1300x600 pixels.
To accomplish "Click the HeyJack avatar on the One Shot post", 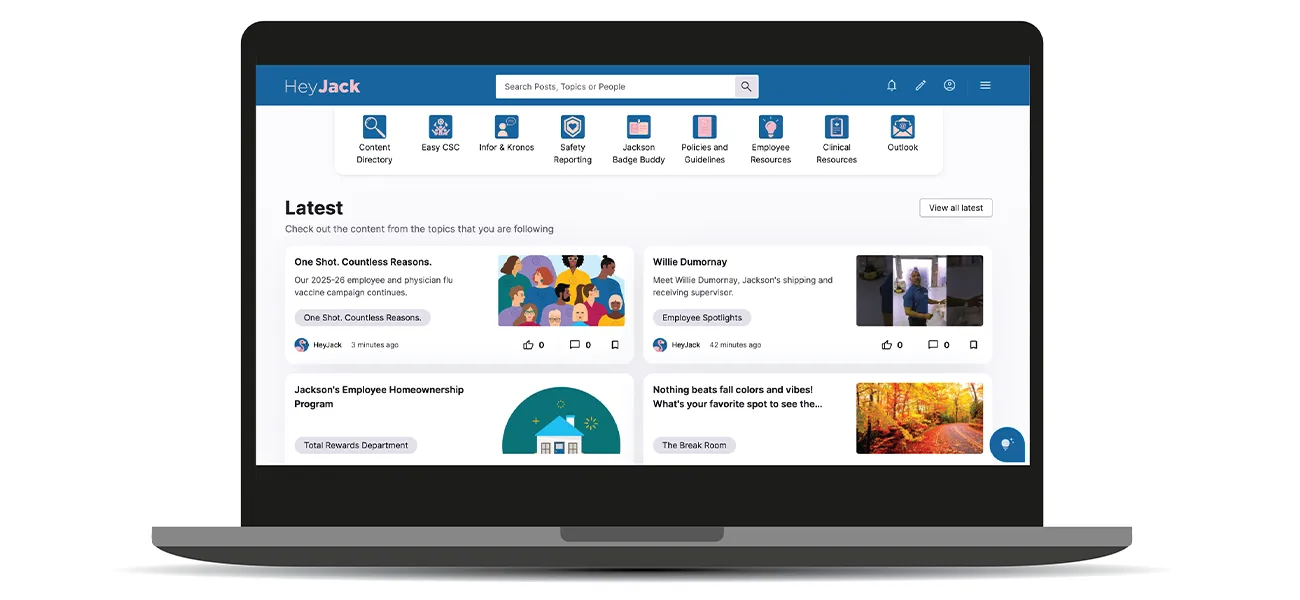I will pyautogui.click(x=301, y=345).
